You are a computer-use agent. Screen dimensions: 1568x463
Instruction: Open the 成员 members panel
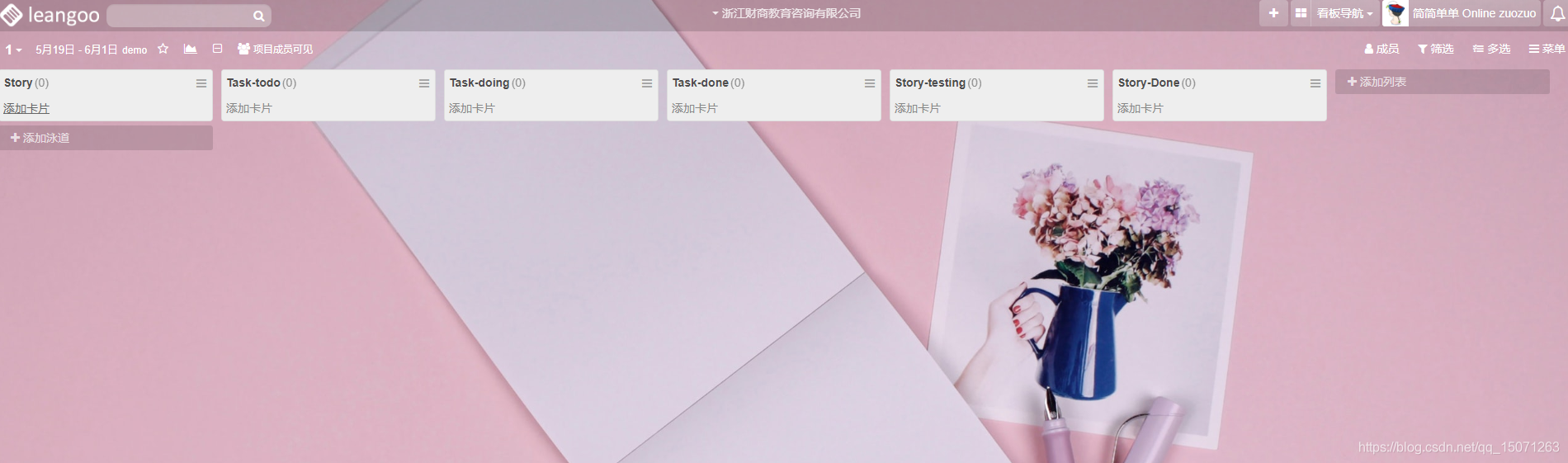click(x=1381, y=49)
